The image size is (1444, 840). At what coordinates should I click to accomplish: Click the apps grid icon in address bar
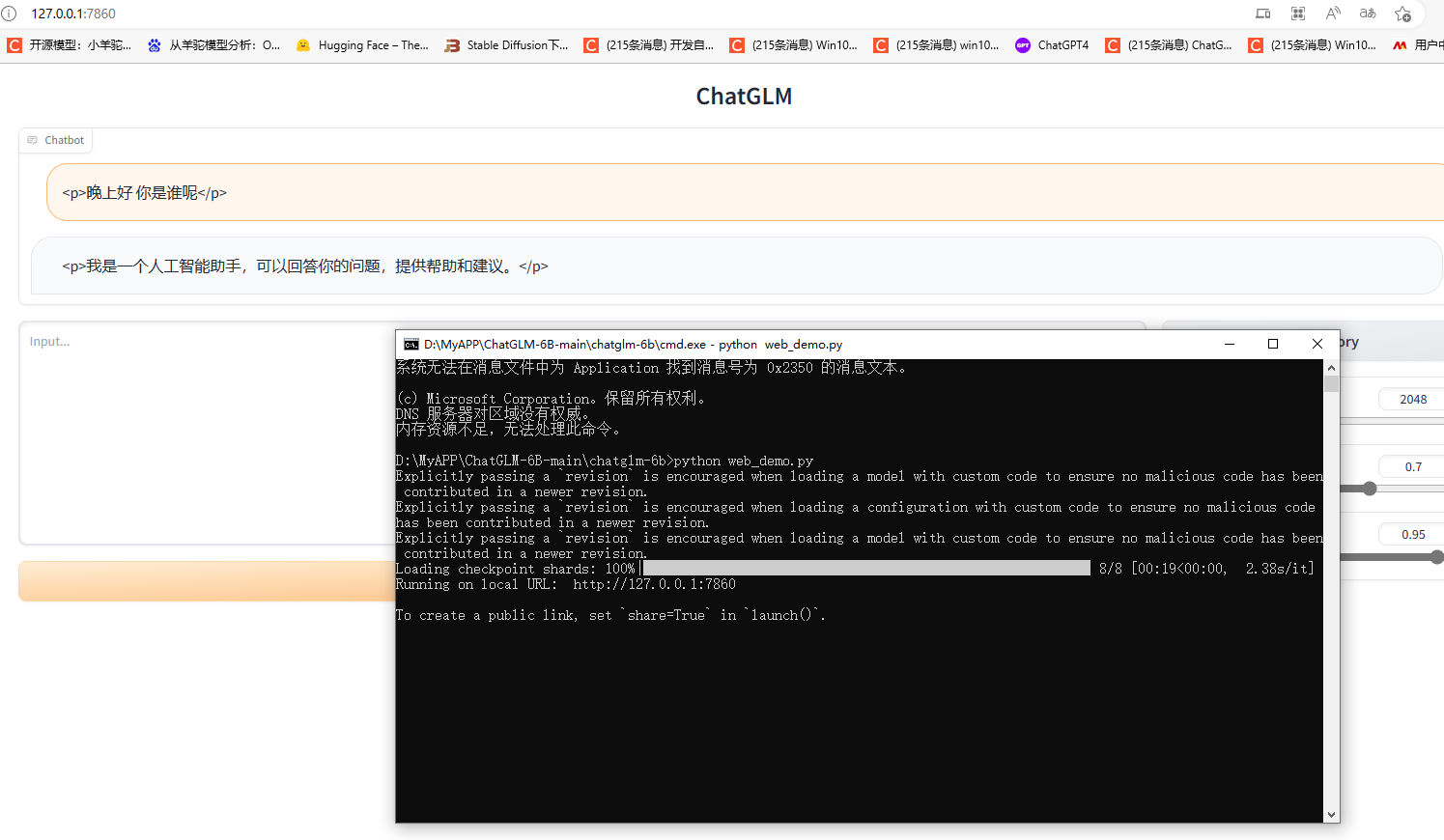[x=1298, y=14]
